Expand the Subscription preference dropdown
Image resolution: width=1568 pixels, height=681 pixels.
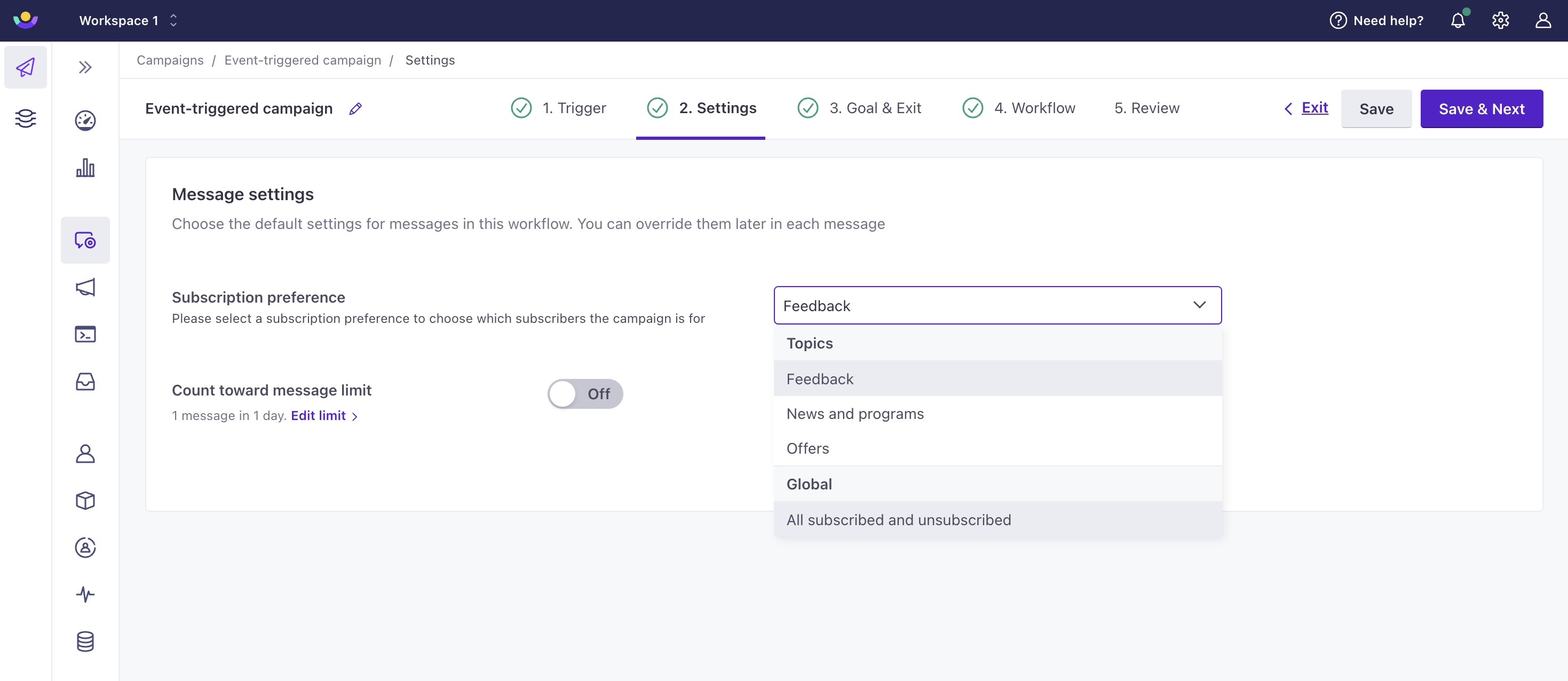pos(998,305)
